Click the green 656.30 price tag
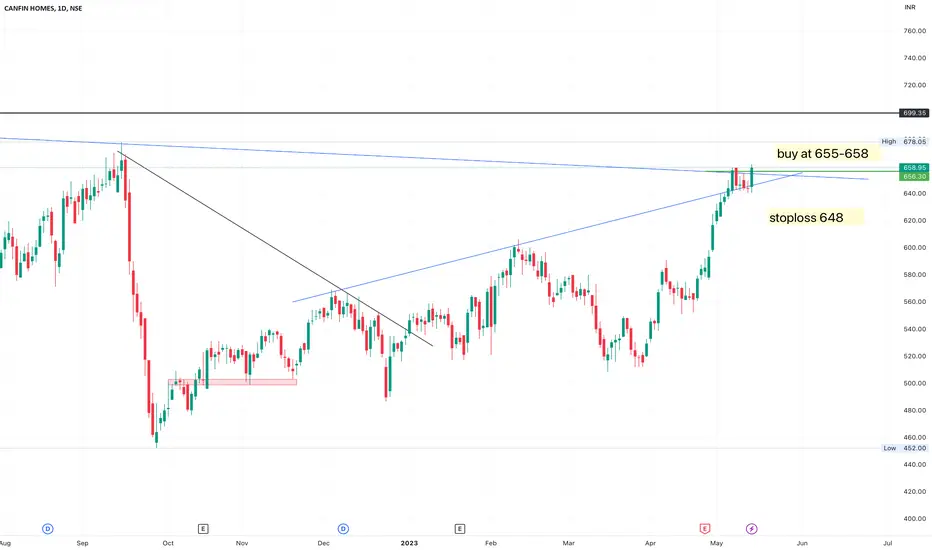This screenshot has height=550, width=932. [914, 177]
